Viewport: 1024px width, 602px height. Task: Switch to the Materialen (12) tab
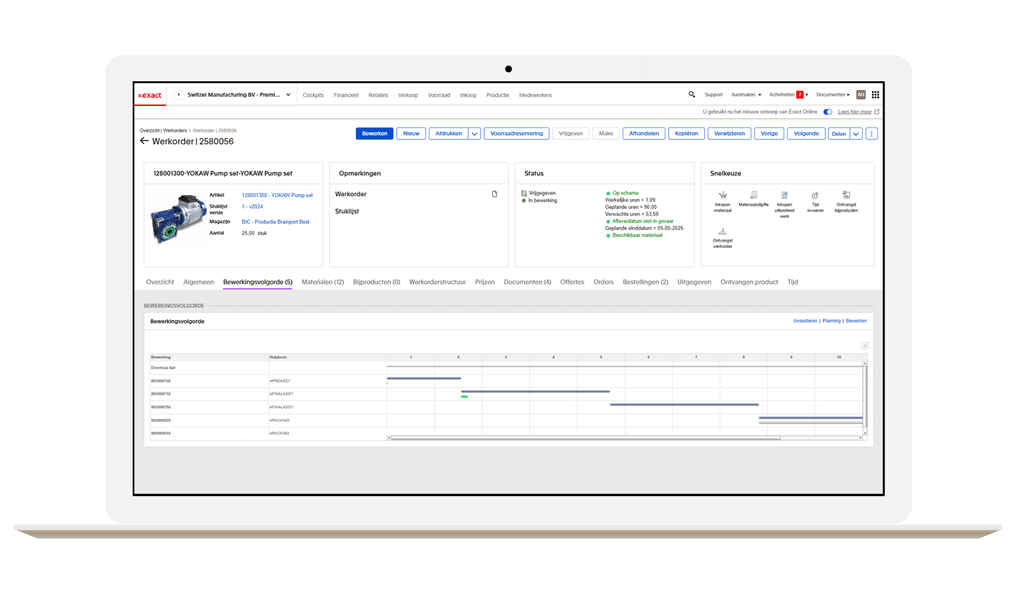point(323,282)
